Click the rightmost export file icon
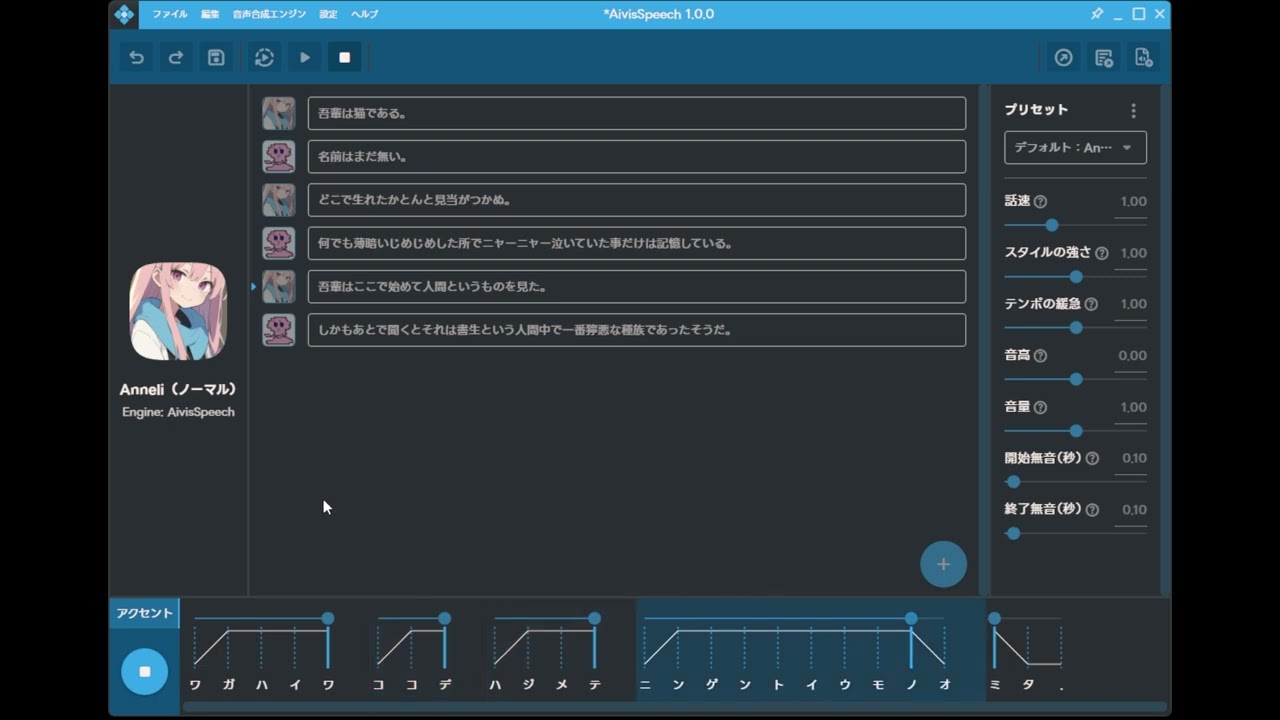This screenshot has width=1280, height=720. [x=1144, y=58]
